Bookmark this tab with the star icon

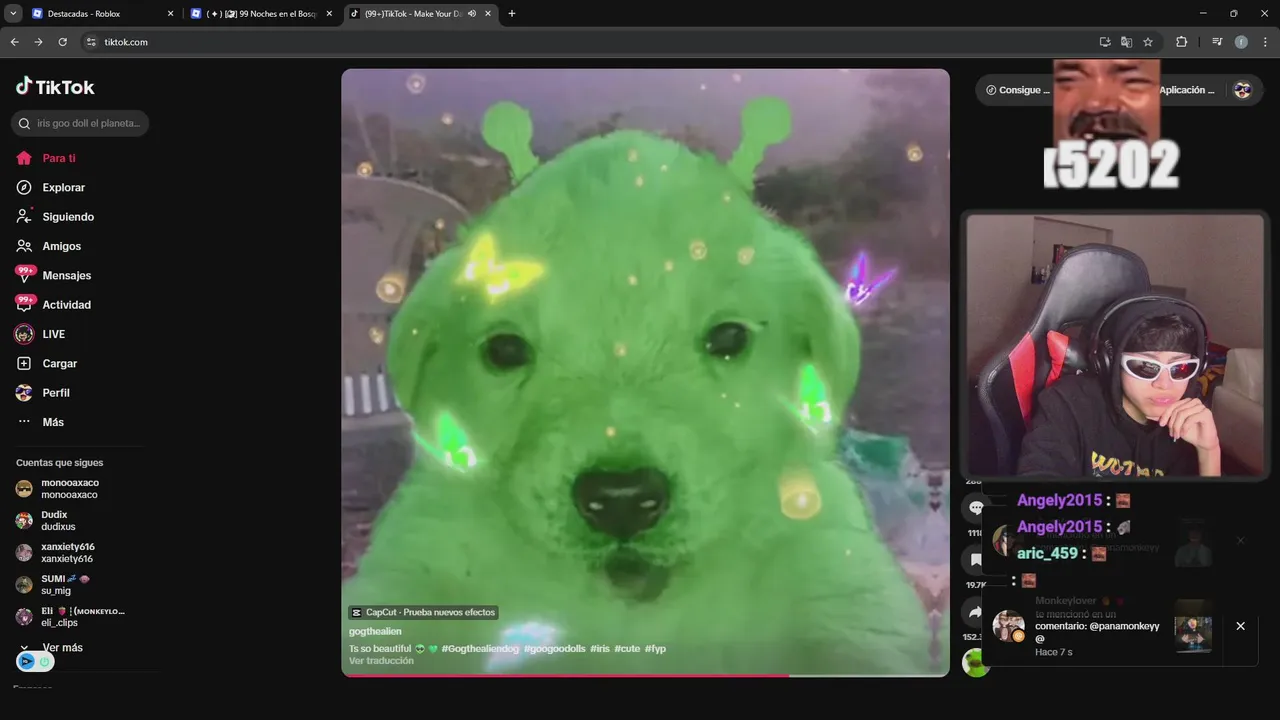pos(1148,42)
